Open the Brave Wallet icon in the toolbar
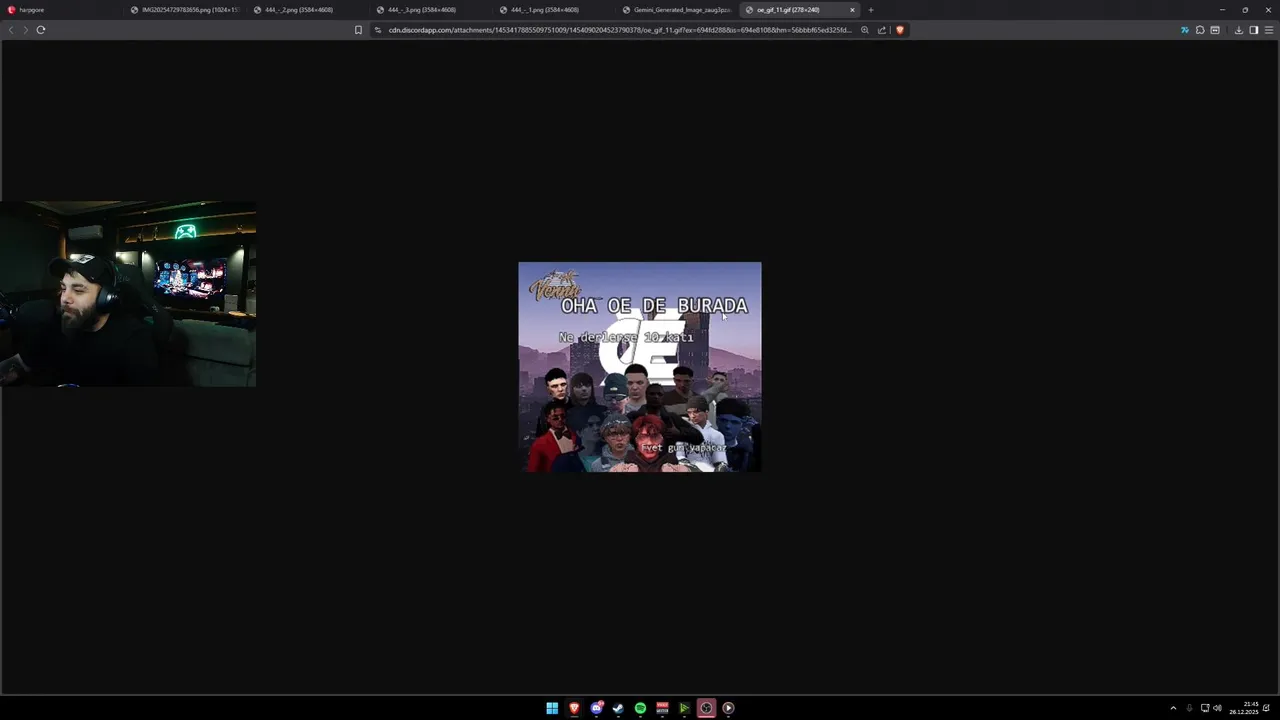The width and height of the screenshot is (1280, 720). (x=1215, y=30)
